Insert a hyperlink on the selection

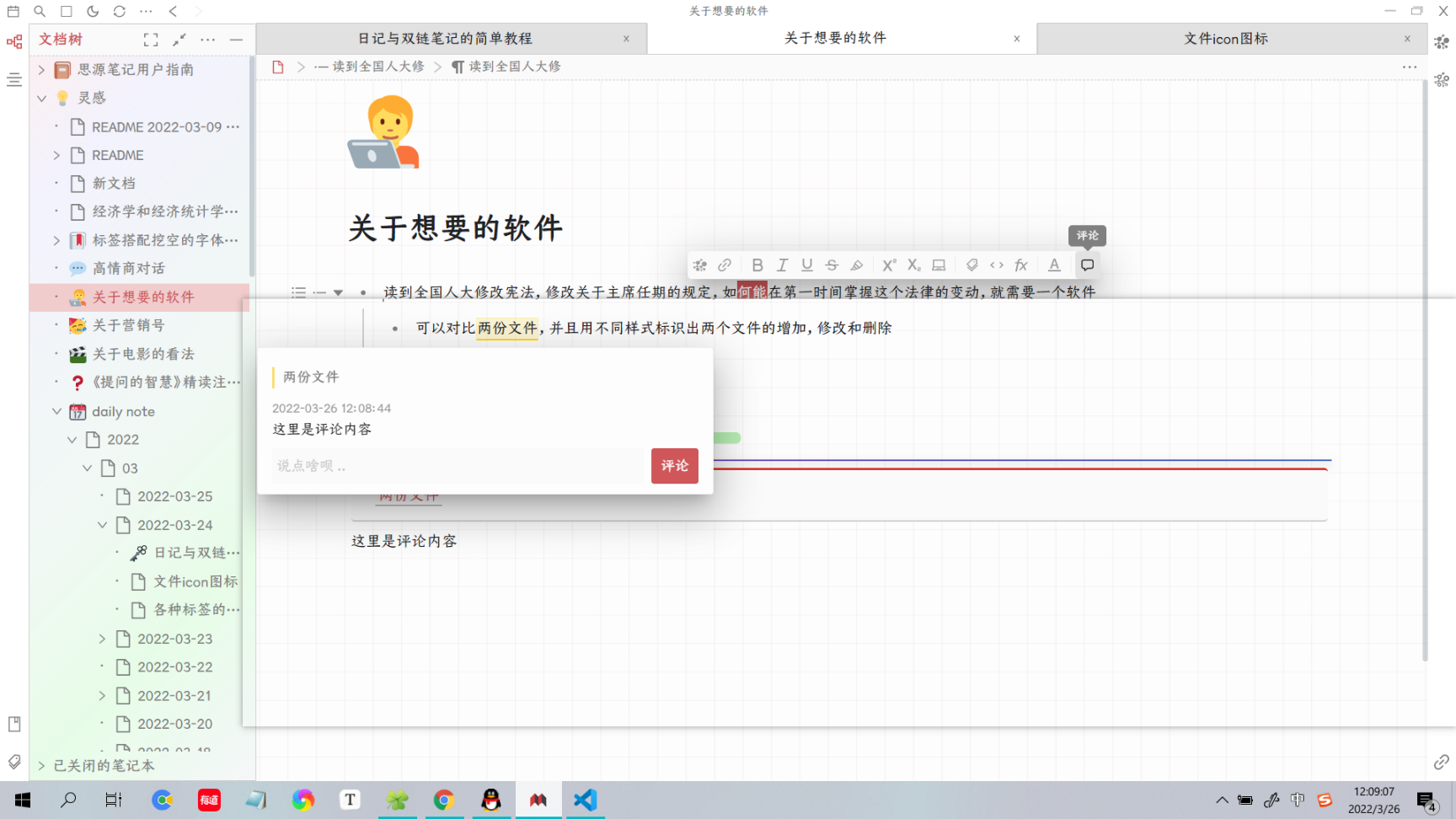tap(725, 265)
